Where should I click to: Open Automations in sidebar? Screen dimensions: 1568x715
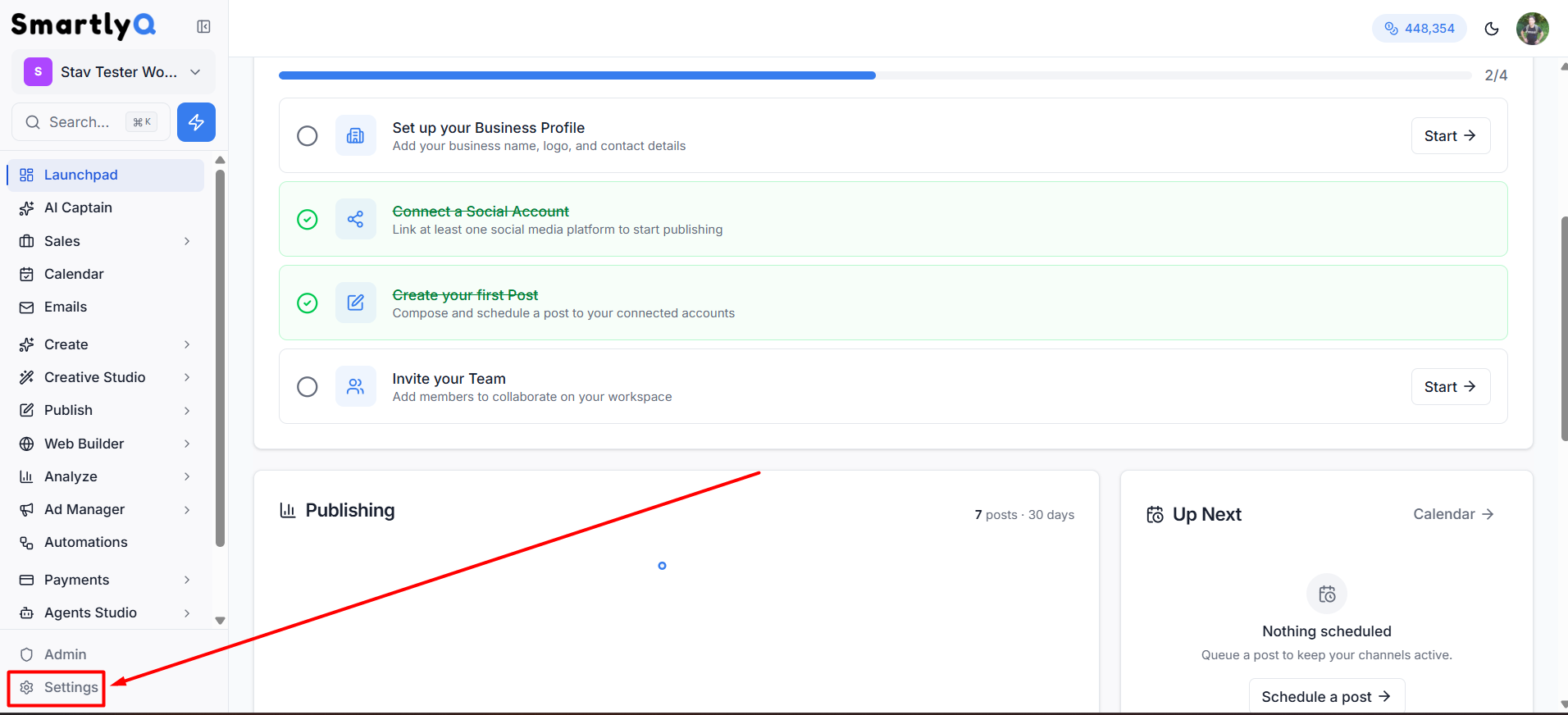(106, 542)
